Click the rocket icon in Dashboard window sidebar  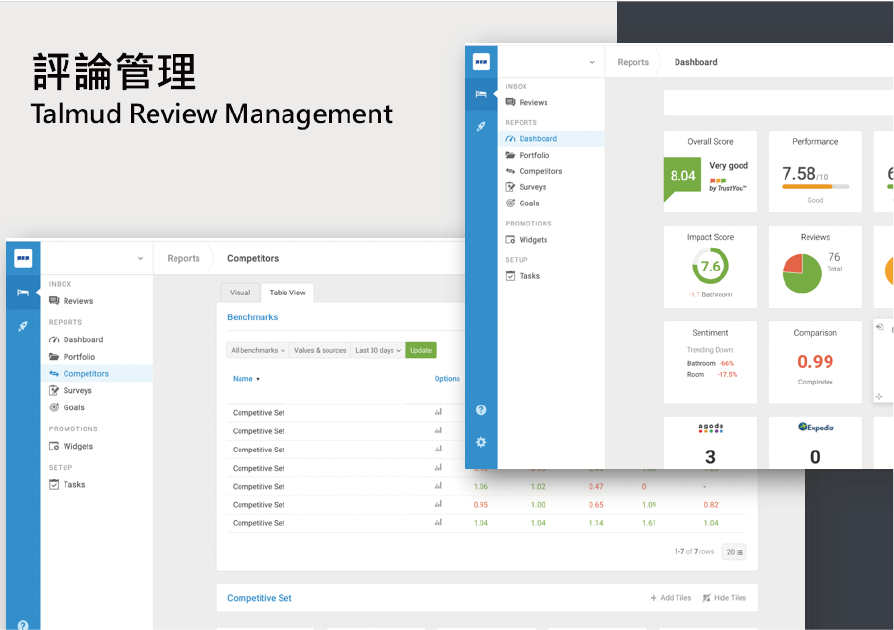(481, 126)
